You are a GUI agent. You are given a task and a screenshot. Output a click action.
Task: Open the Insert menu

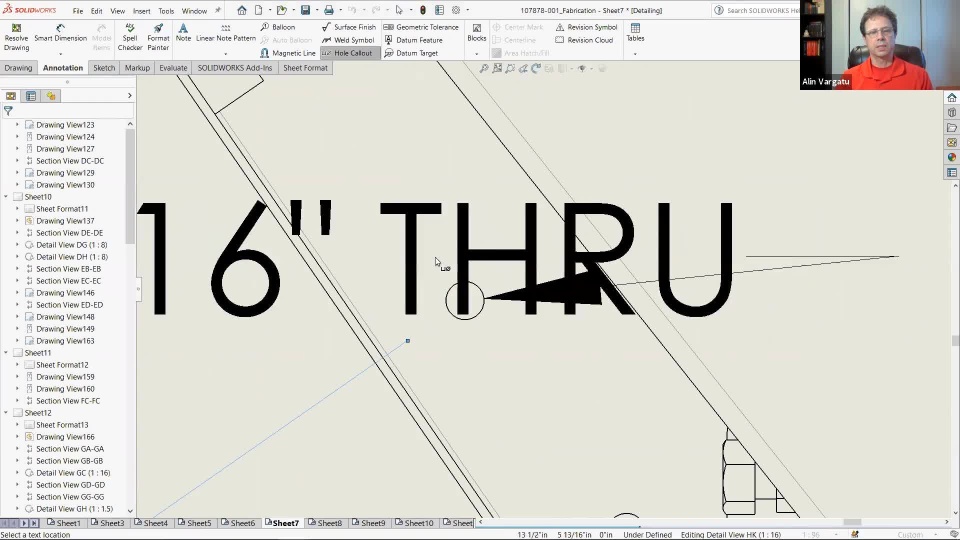141,10
